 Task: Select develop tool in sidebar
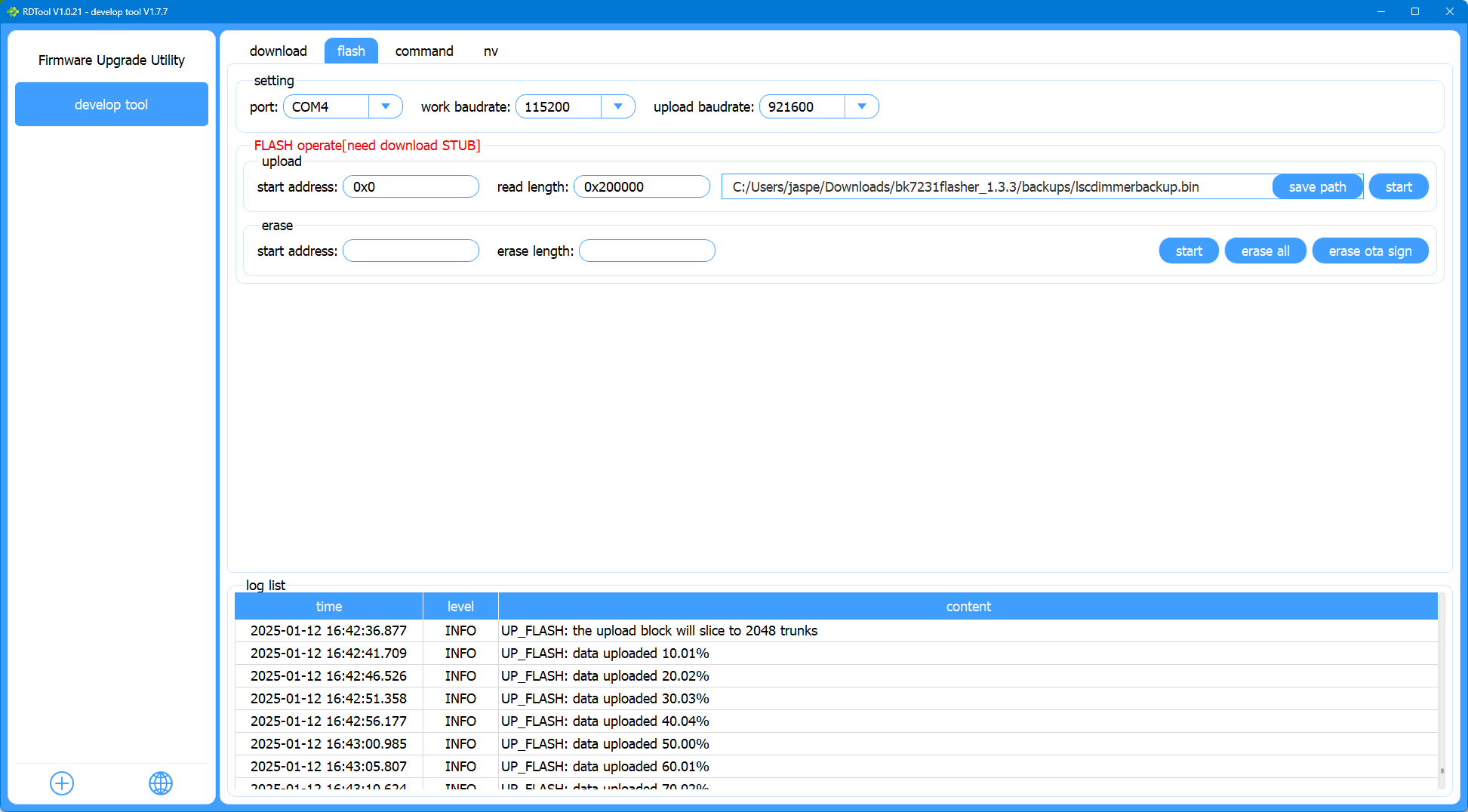(112, 104)
